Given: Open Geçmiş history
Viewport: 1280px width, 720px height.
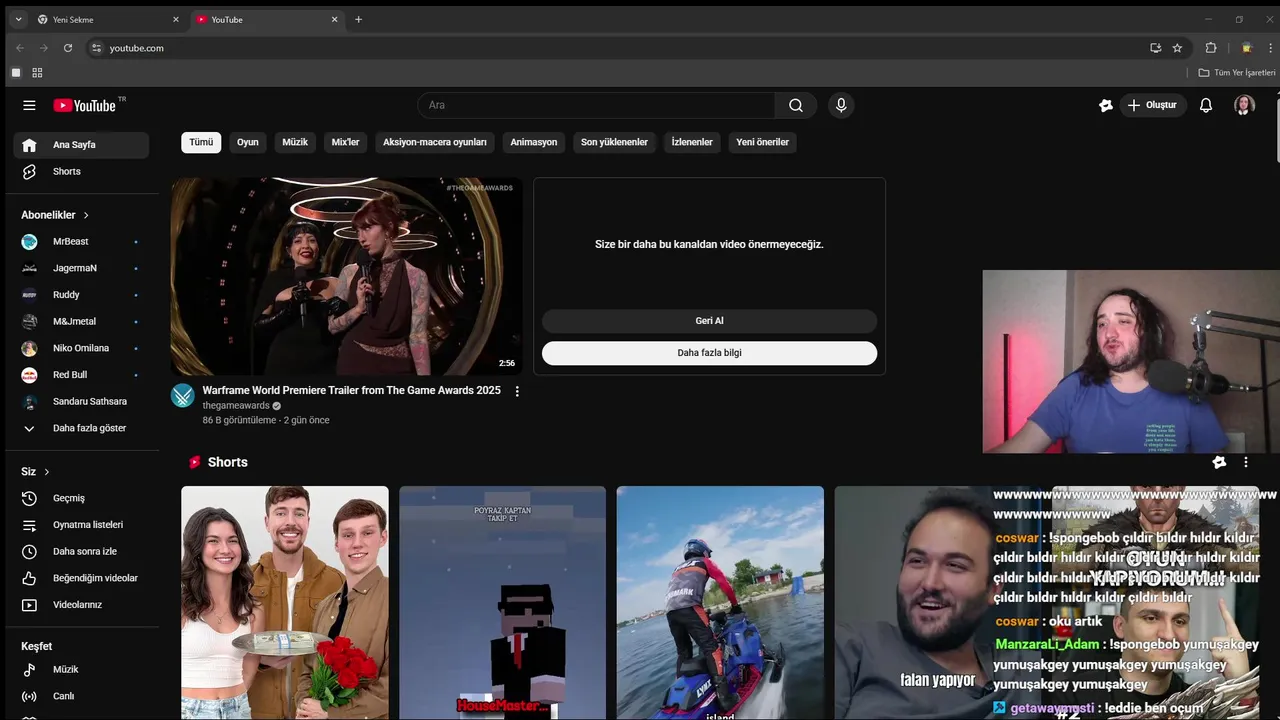Looking at the screenshot, I should (x=81, y=498).
